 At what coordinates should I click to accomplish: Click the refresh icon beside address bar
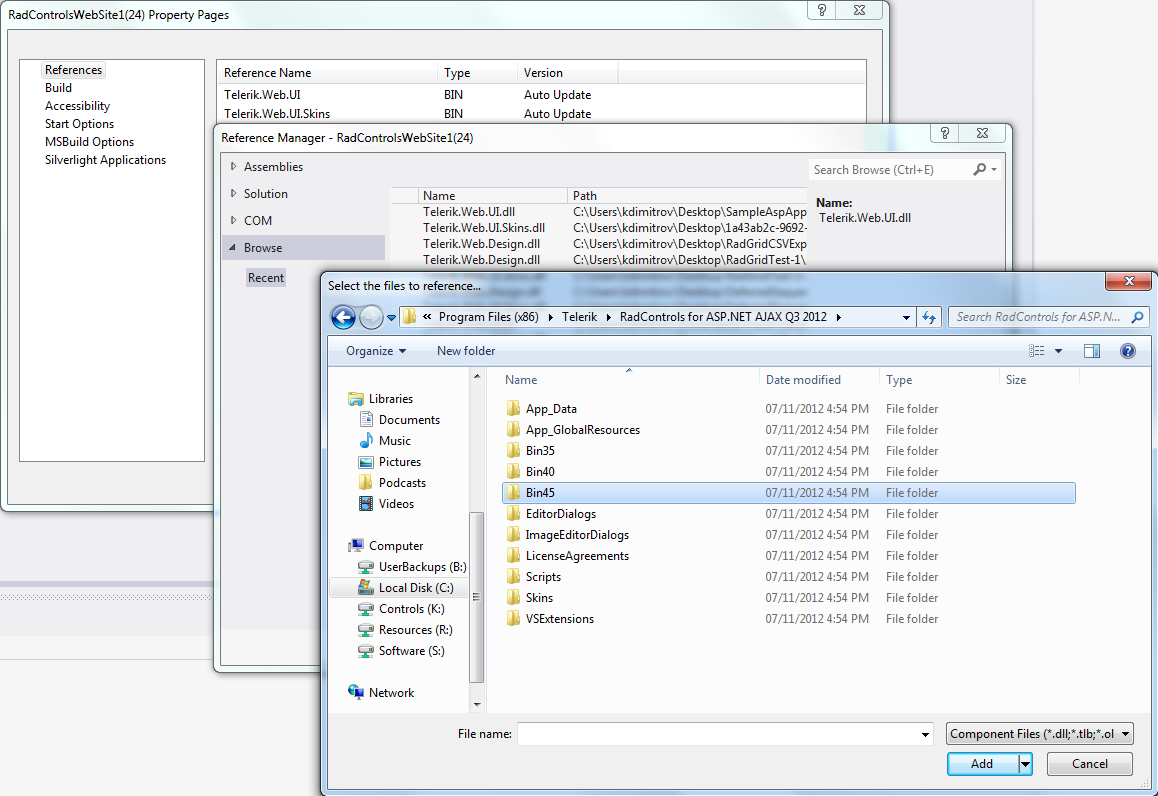pyautogui.click(x=929, y=317)
